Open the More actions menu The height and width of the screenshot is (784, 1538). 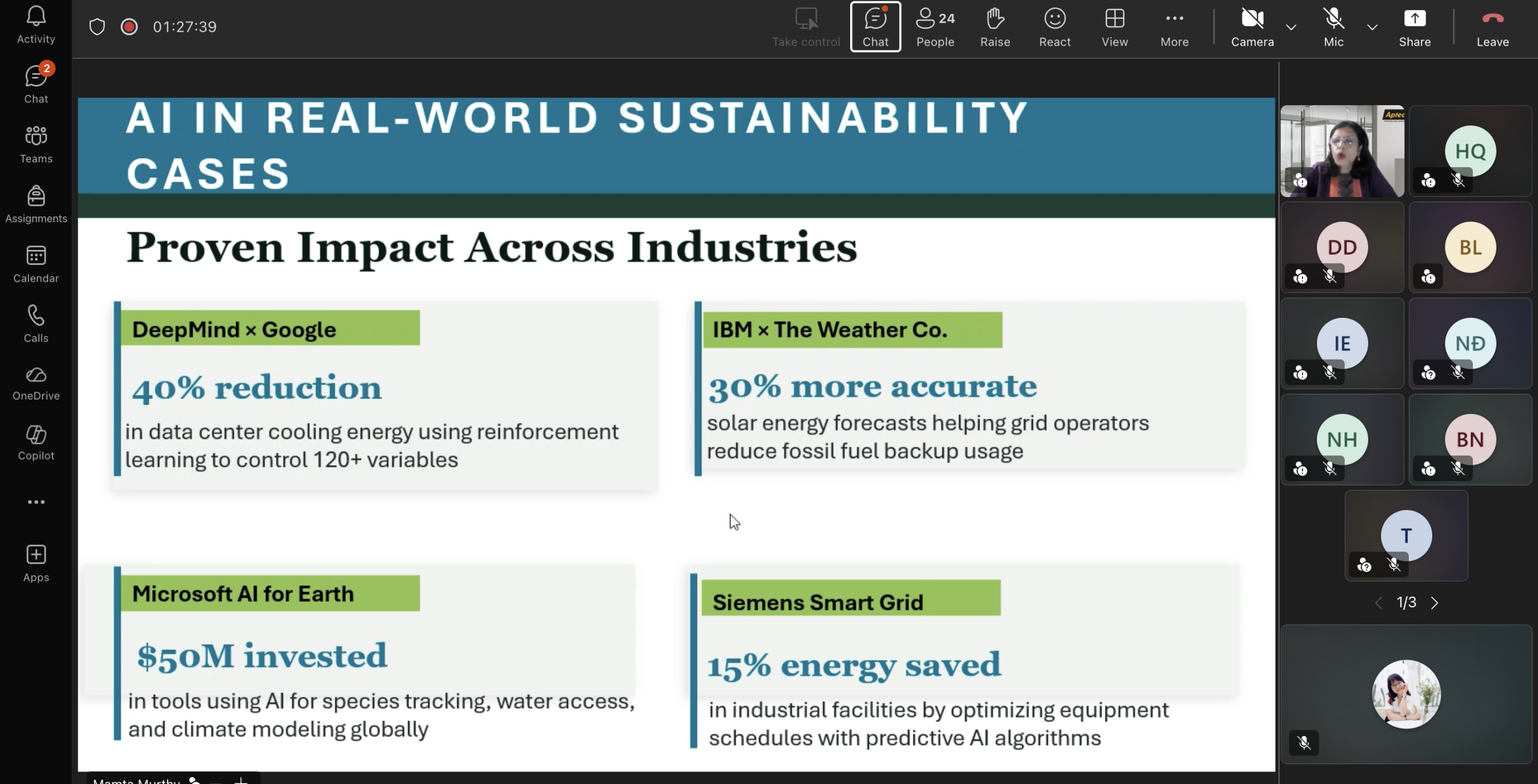pyautogui.click(x=1174, y=26)
